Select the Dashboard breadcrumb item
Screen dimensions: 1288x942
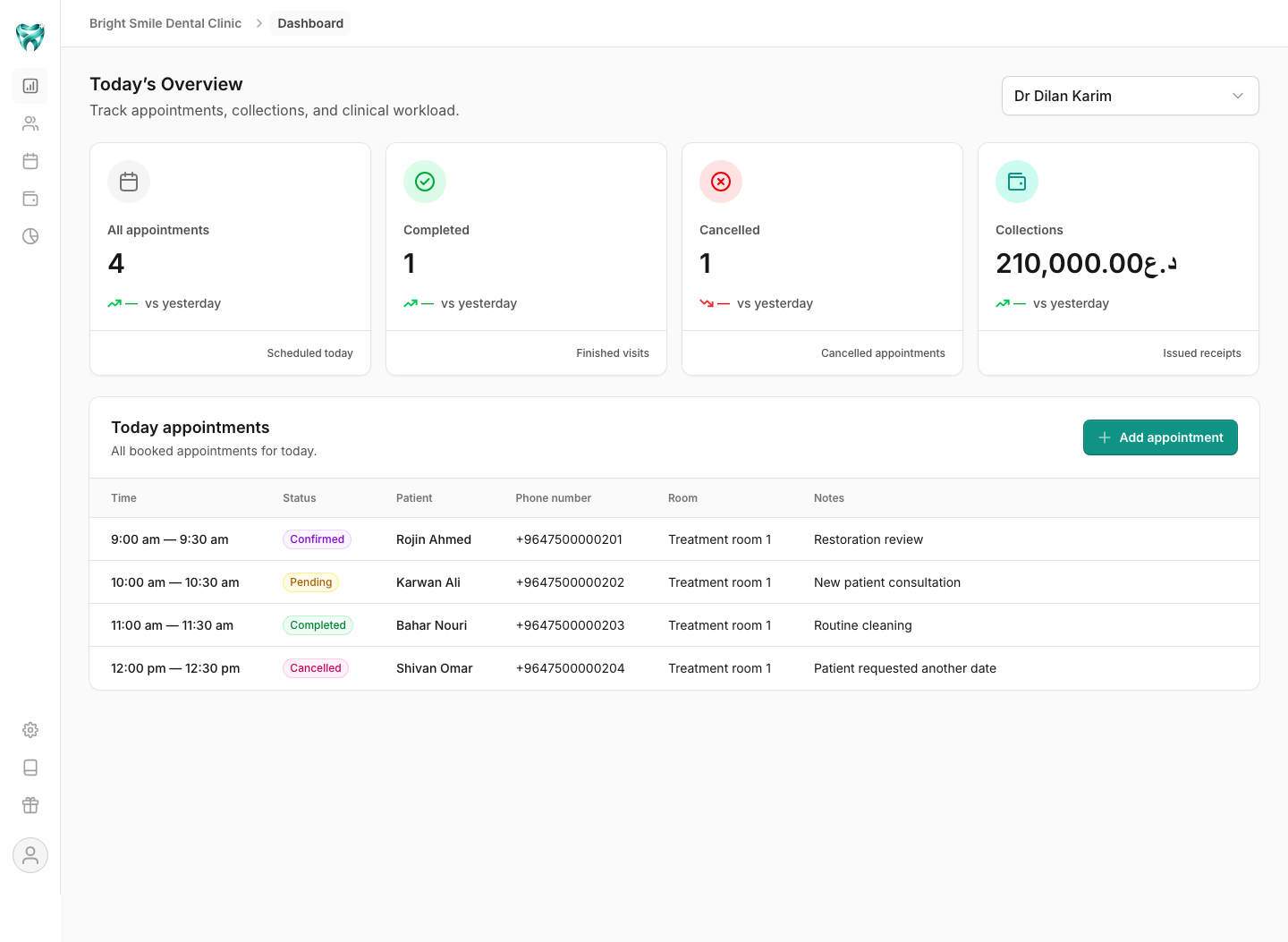310,23
